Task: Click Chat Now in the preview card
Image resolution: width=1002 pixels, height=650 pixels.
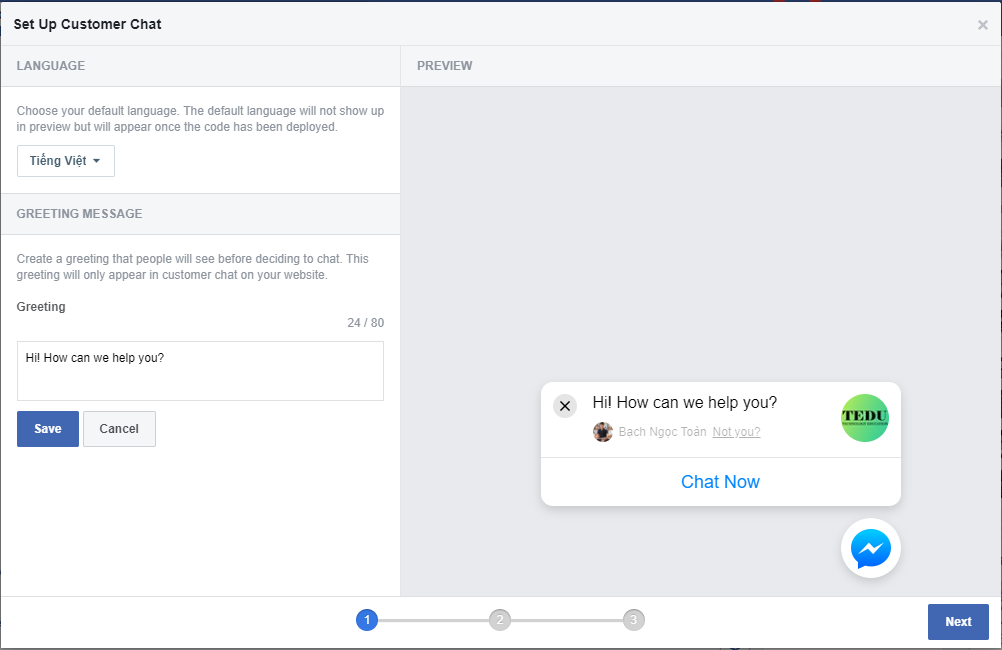Action: [x=720, y=482]
